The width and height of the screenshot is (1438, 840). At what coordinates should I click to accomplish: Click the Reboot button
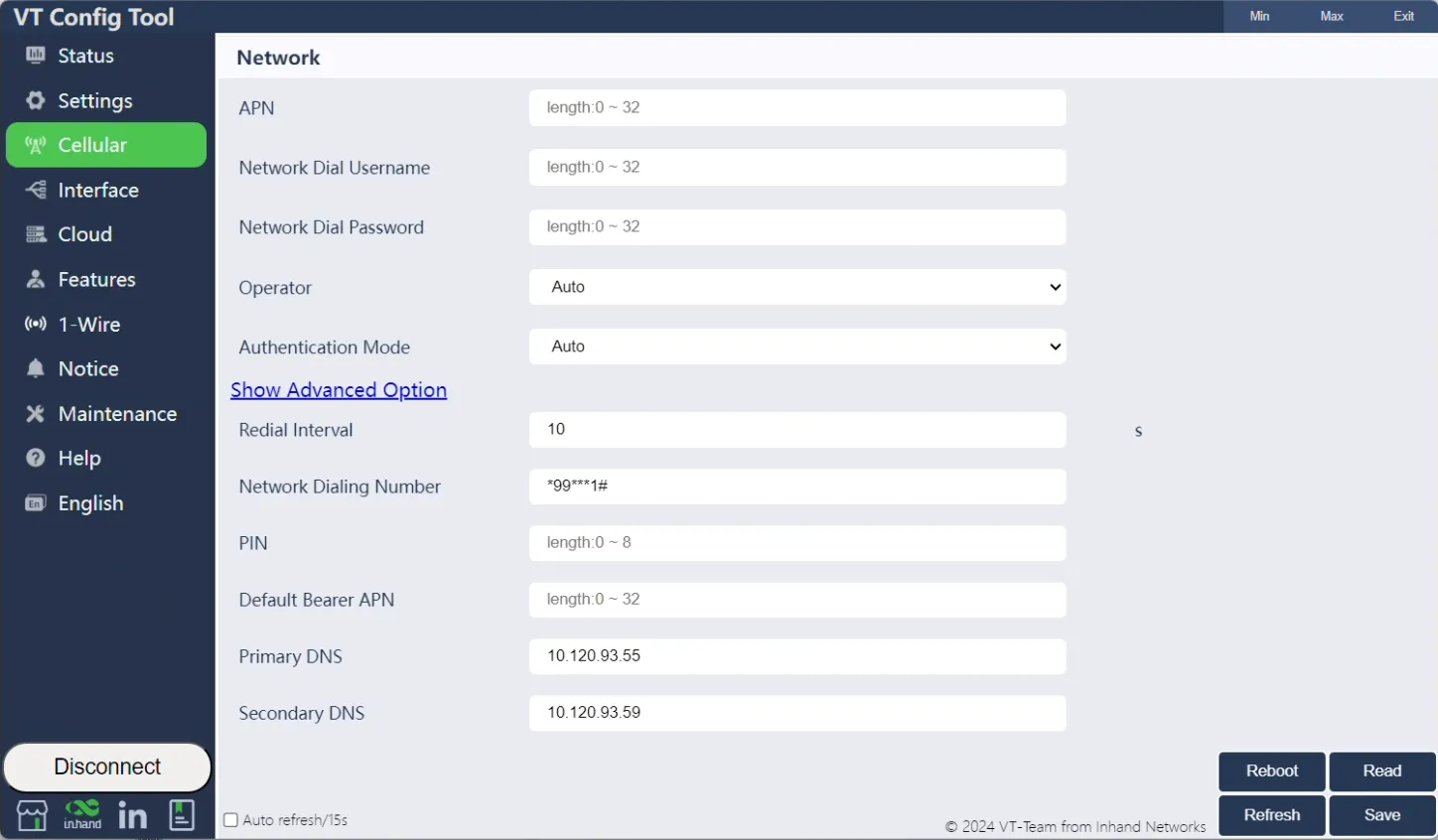[x=1272, y=771]
